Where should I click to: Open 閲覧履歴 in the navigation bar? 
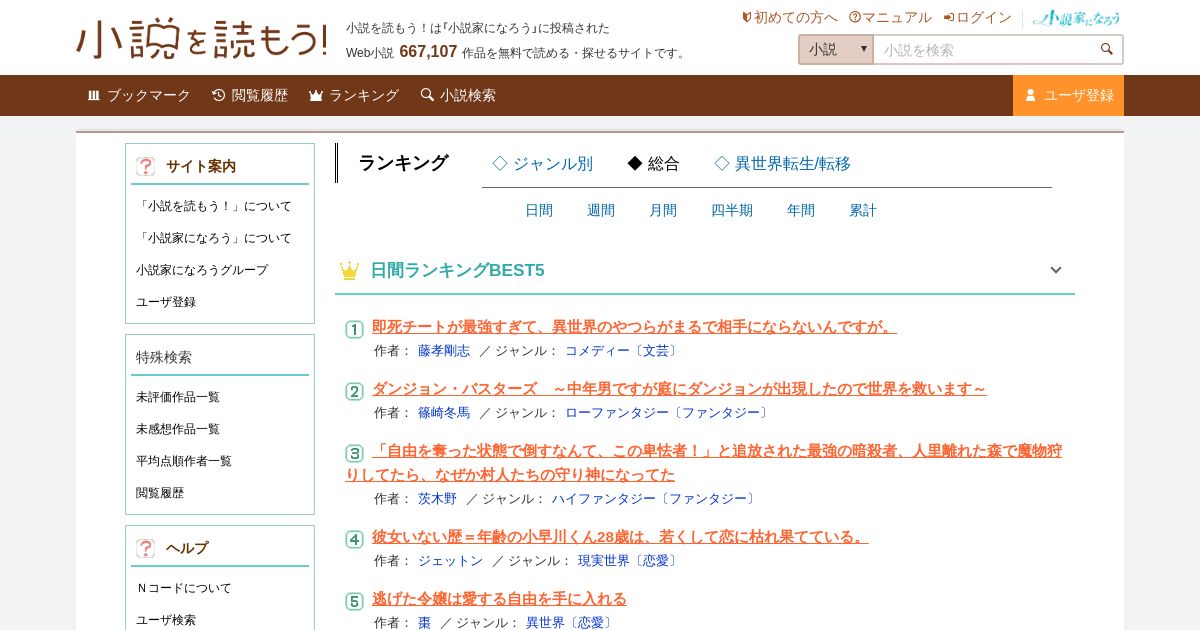(x=250, y=95)
